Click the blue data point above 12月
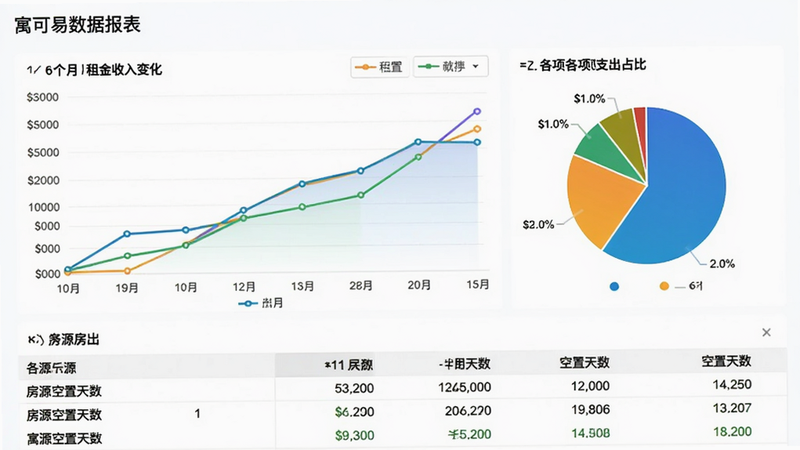Screen dimensions: 800x450 point(243,210)
